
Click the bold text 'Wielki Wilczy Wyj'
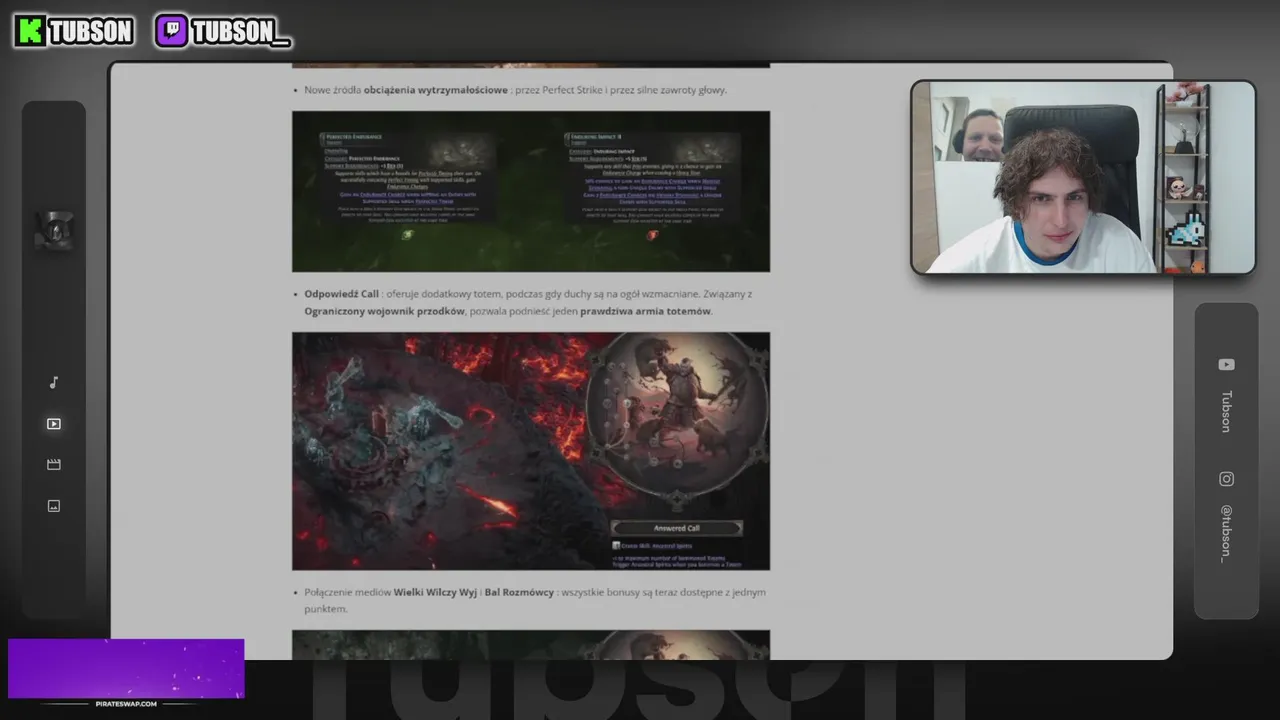[x=436, y=592]
